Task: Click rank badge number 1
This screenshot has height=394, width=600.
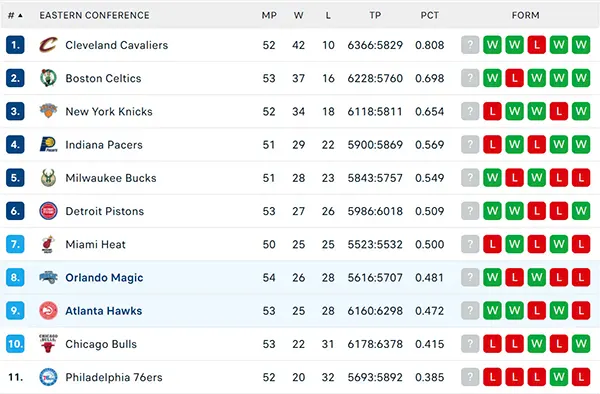Action: 15,45
